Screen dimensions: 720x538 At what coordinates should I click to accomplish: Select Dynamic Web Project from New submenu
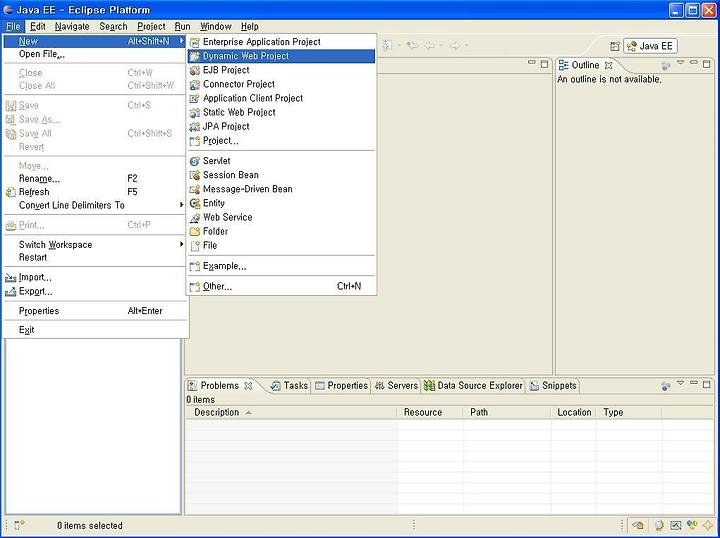click(281, 56)
